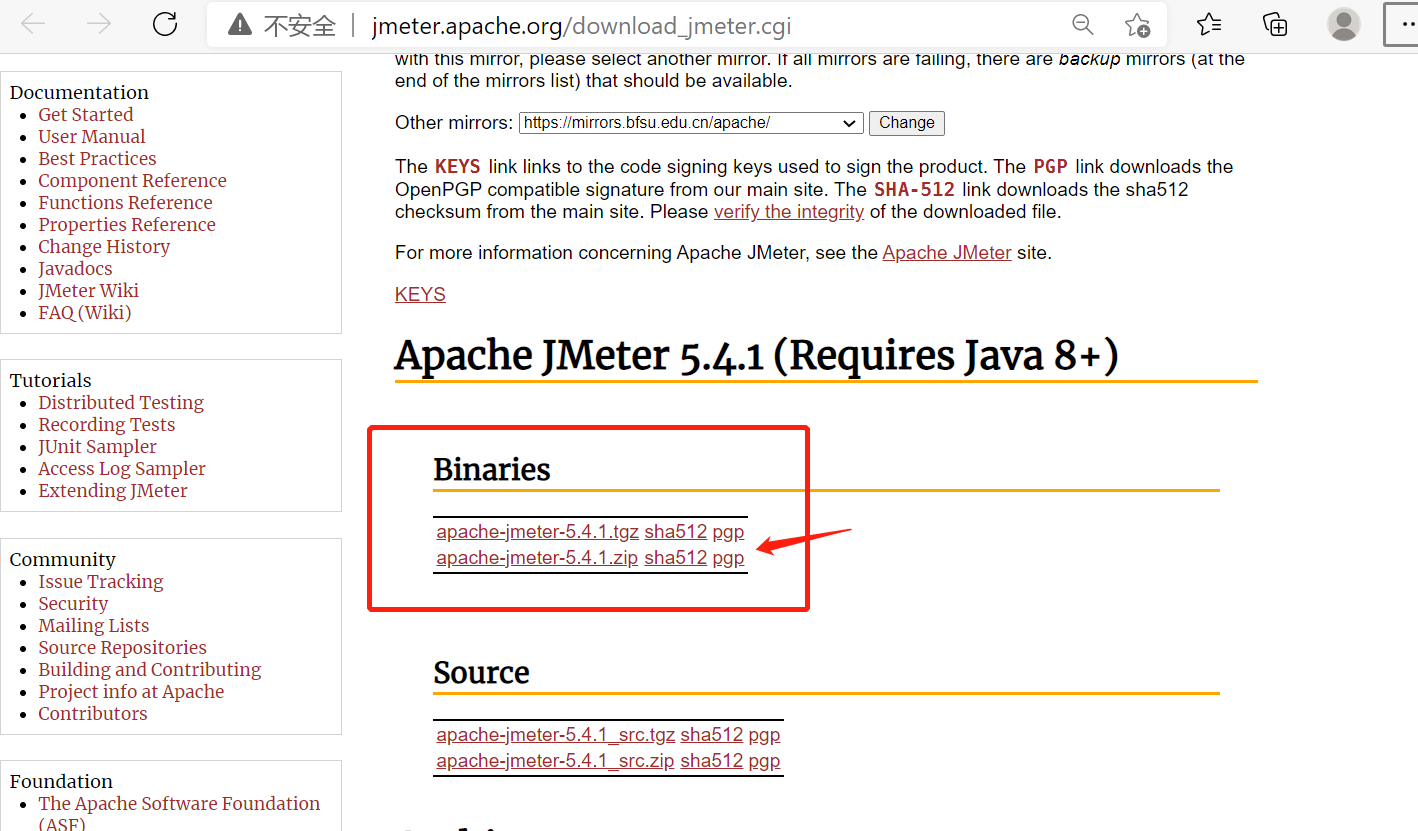Open pgp link for source zip
Viewport: 1418px width, 831px height.
click(764, 761)
